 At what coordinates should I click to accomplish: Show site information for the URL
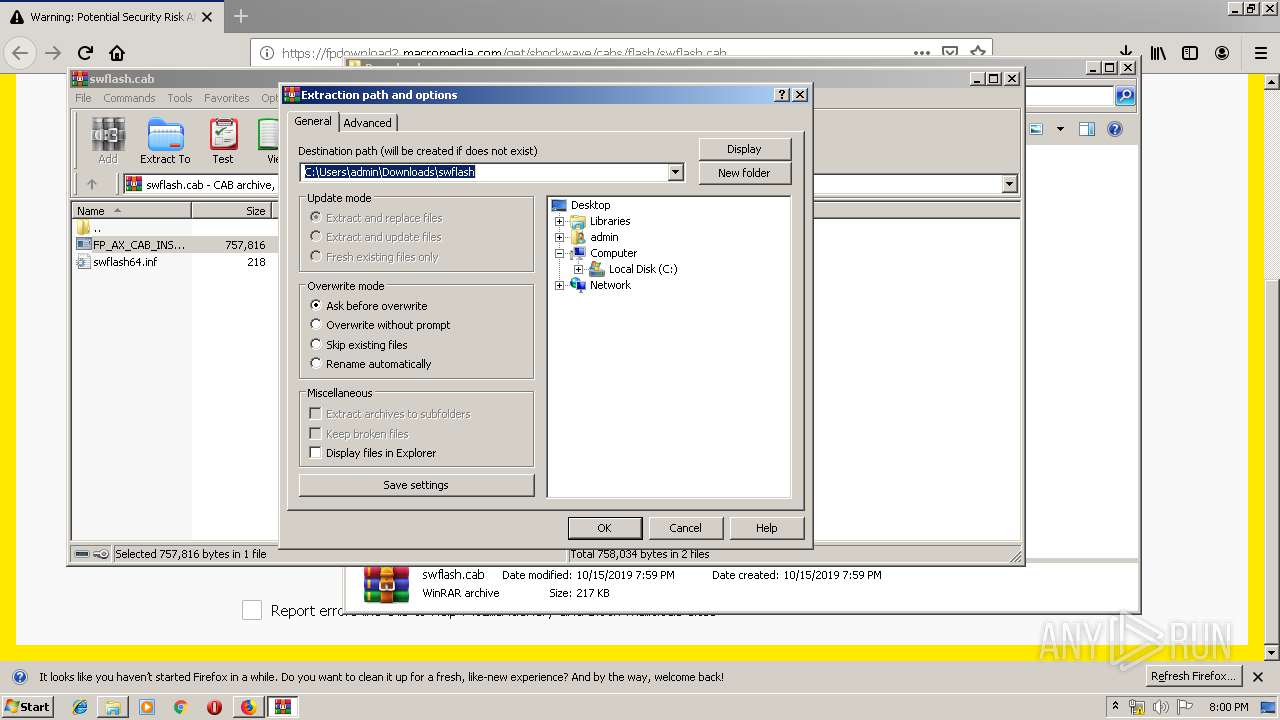pyautogui.click(x=267, y=53)
